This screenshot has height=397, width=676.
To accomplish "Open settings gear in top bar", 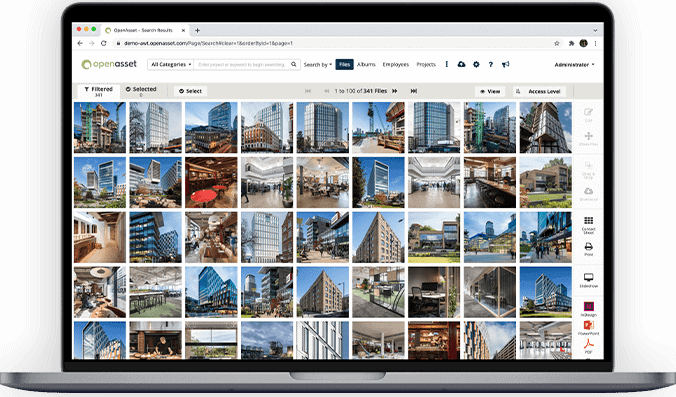I will [x=476, y=64].
